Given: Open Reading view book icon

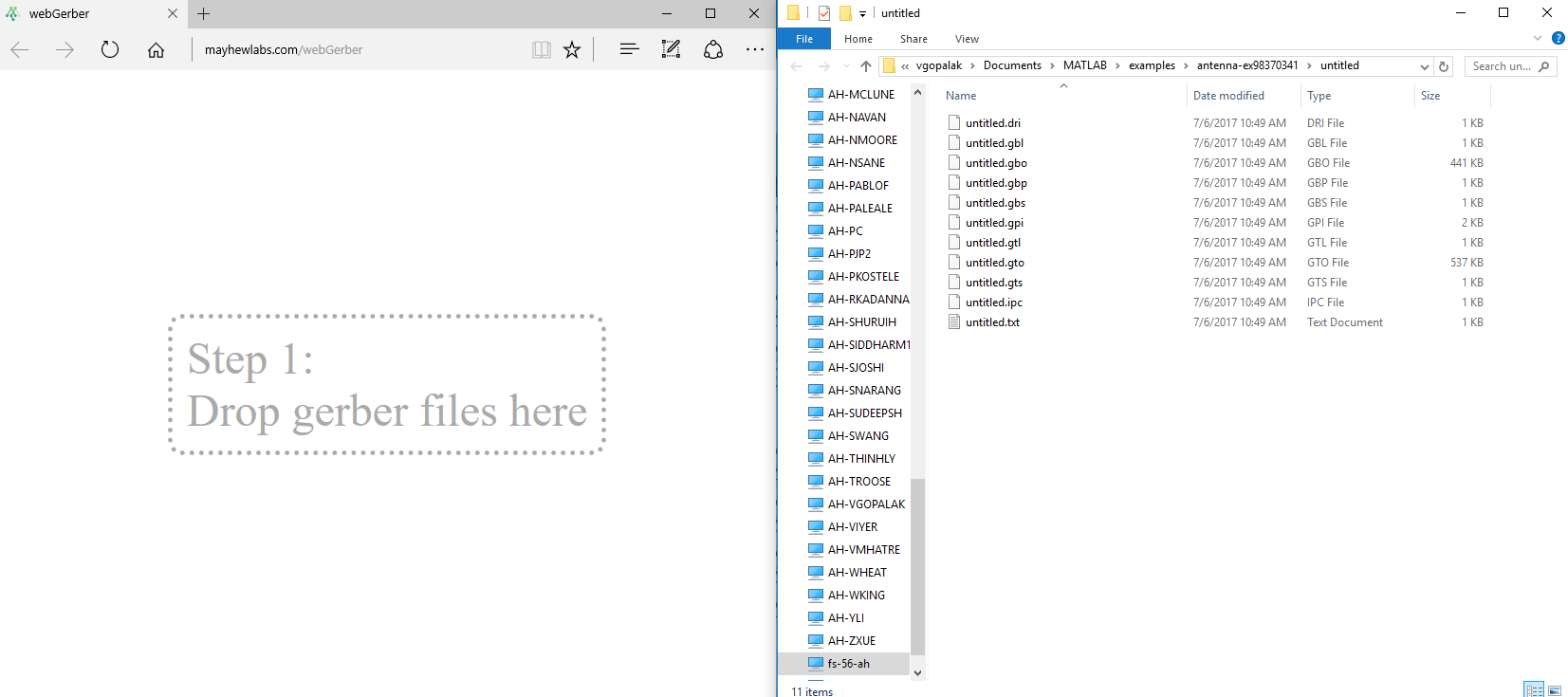Looking at the screenshot, I should point(542,49).
